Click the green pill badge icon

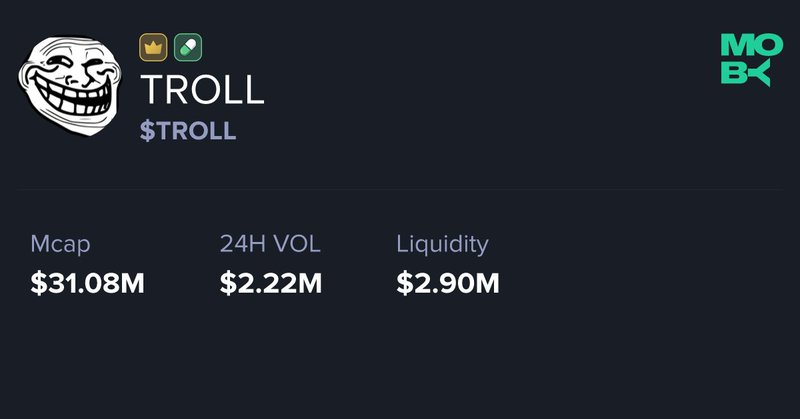[x=188, y=47]
